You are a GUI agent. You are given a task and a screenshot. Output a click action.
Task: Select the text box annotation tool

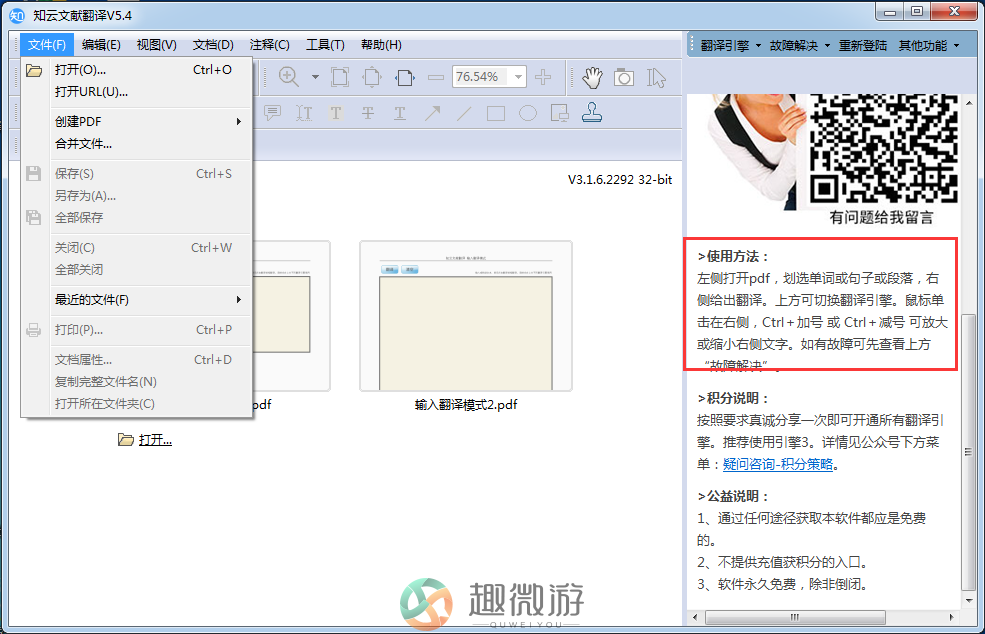pyautogui.click(x=559, y=113)
